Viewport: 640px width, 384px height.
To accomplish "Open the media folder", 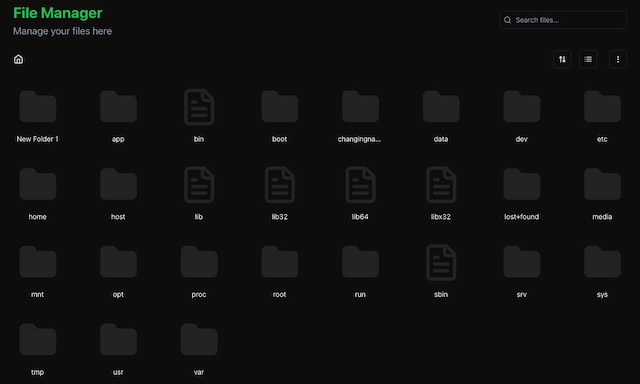I will tap(602, 184).
